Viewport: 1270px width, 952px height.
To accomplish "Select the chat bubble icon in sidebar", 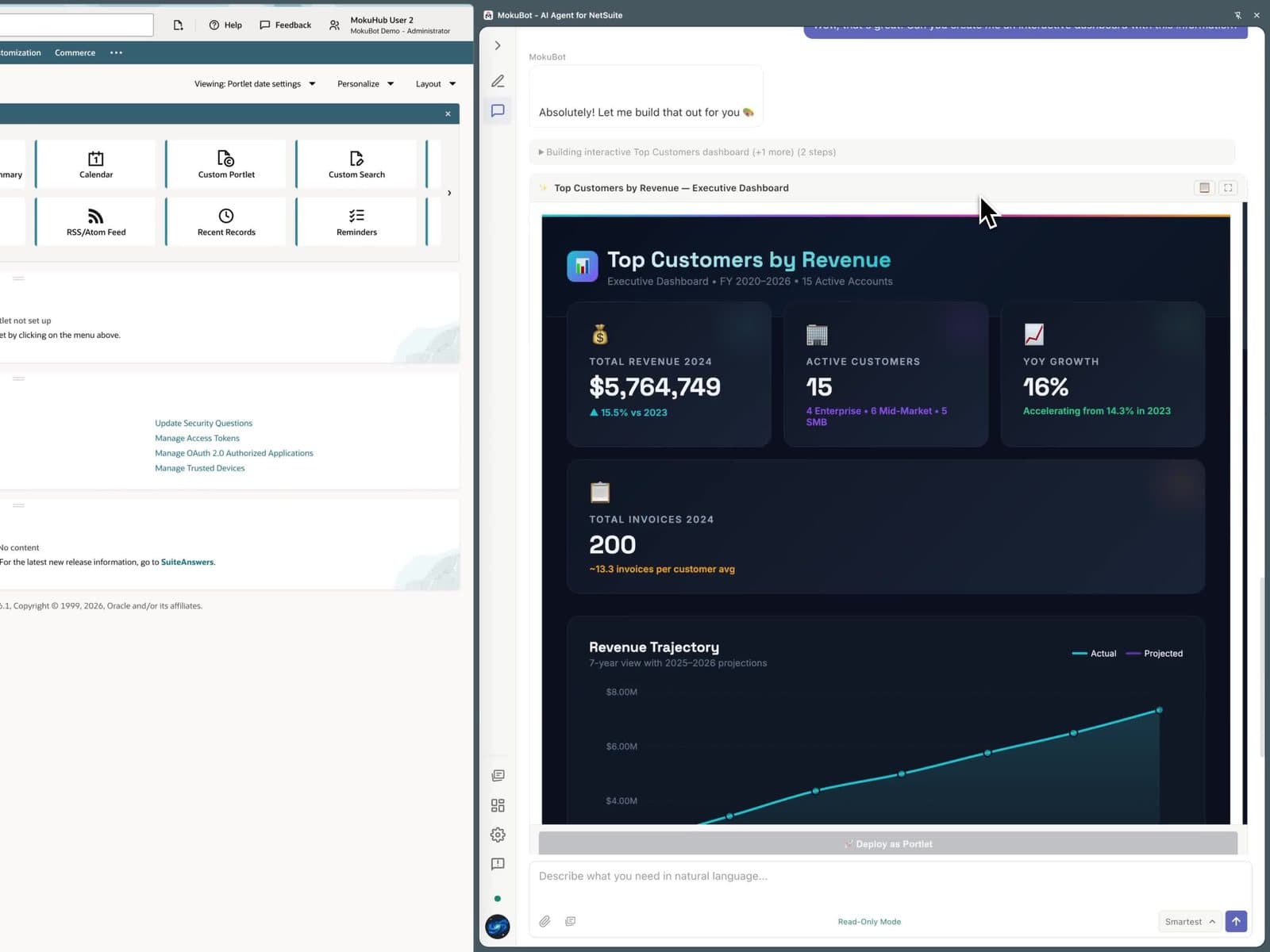I will pyautogui.click(x=498, y=111).
